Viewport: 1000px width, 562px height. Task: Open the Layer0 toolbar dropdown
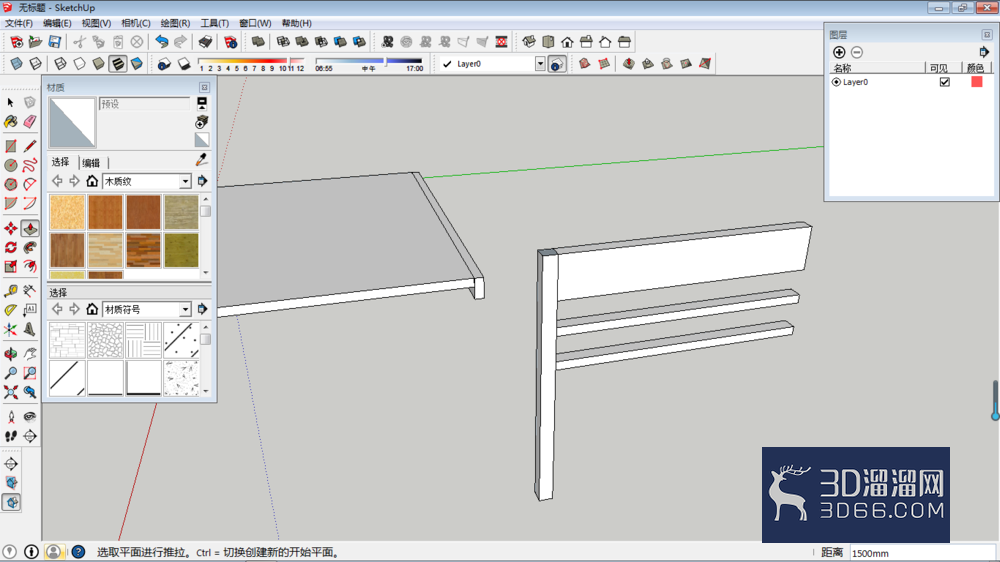point(540,64)
